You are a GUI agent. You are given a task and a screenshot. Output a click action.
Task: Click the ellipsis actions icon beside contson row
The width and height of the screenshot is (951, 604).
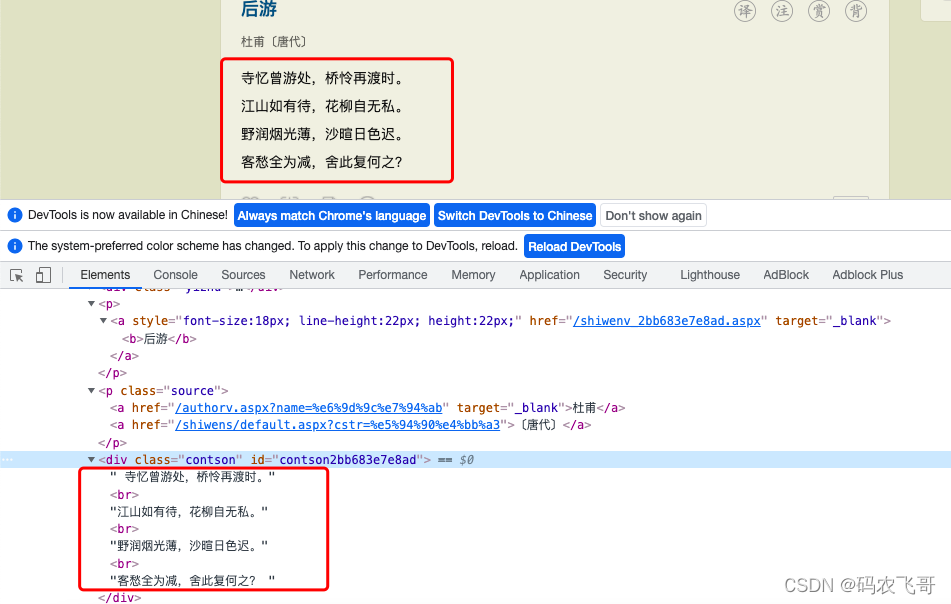(x=7, y=460)
